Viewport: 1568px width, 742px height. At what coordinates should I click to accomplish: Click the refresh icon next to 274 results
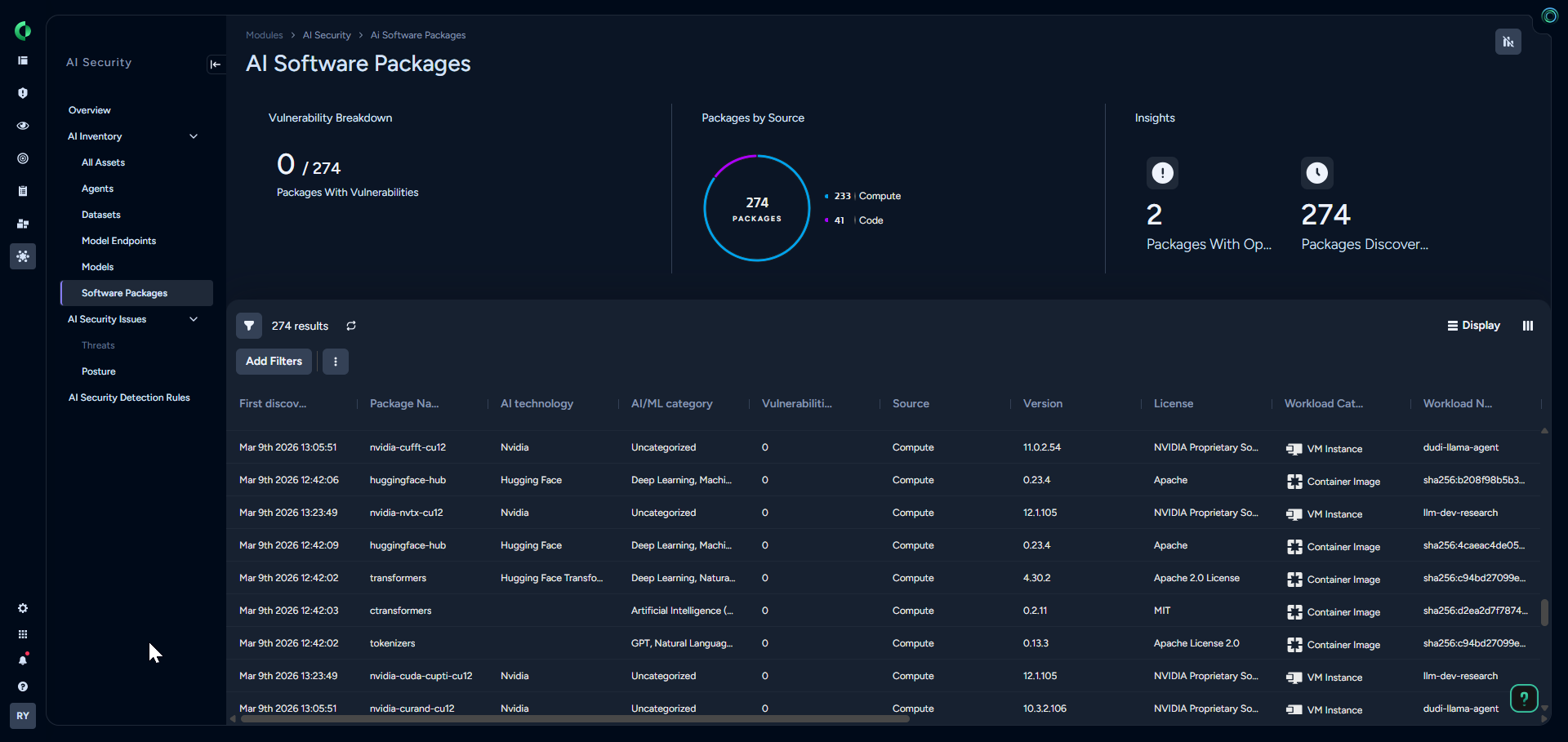tap(351, 325)
